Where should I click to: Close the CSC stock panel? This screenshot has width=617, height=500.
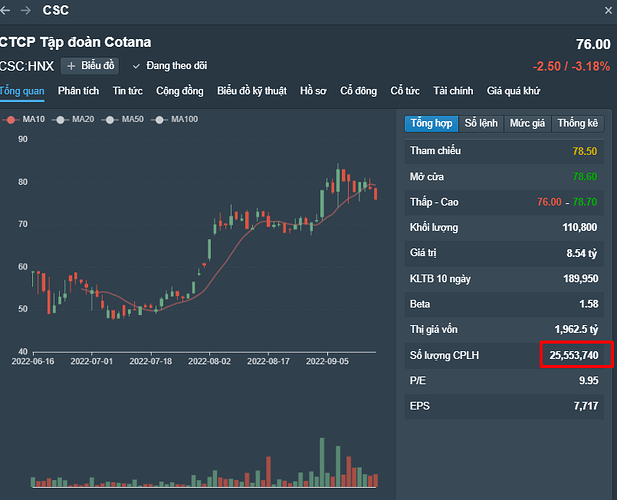(x=608, y=11)
